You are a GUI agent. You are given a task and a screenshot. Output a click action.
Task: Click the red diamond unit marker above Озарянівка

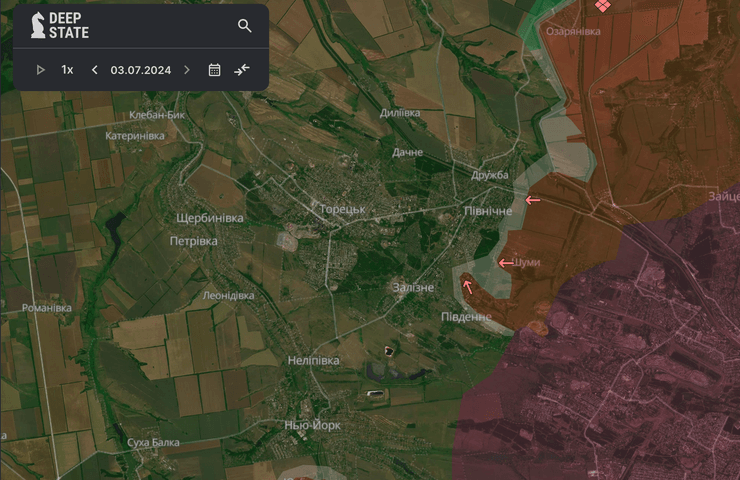tap(601, 6)
